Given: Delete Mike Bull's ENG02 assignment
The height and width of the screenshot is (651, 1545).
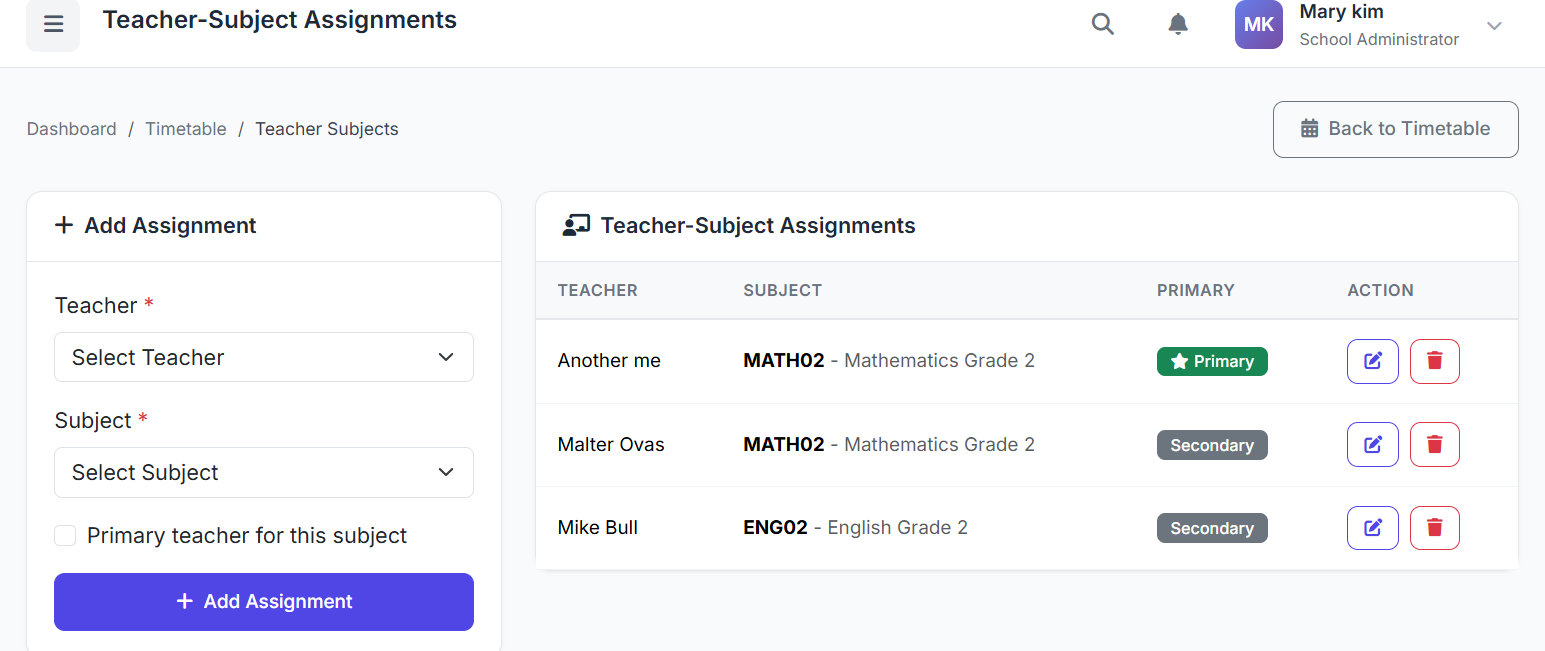Looking at the screenshot, I should [x=1434, y=528].
